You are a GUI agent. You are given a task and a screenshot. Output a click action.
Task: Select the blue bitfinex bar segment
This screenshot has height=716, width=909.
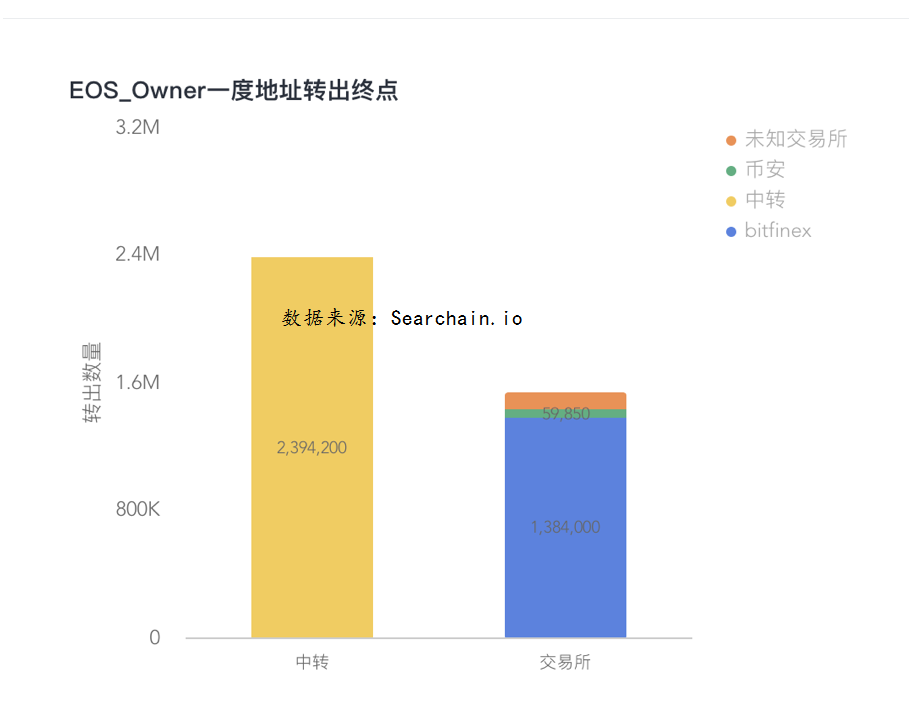click(565, 528)
